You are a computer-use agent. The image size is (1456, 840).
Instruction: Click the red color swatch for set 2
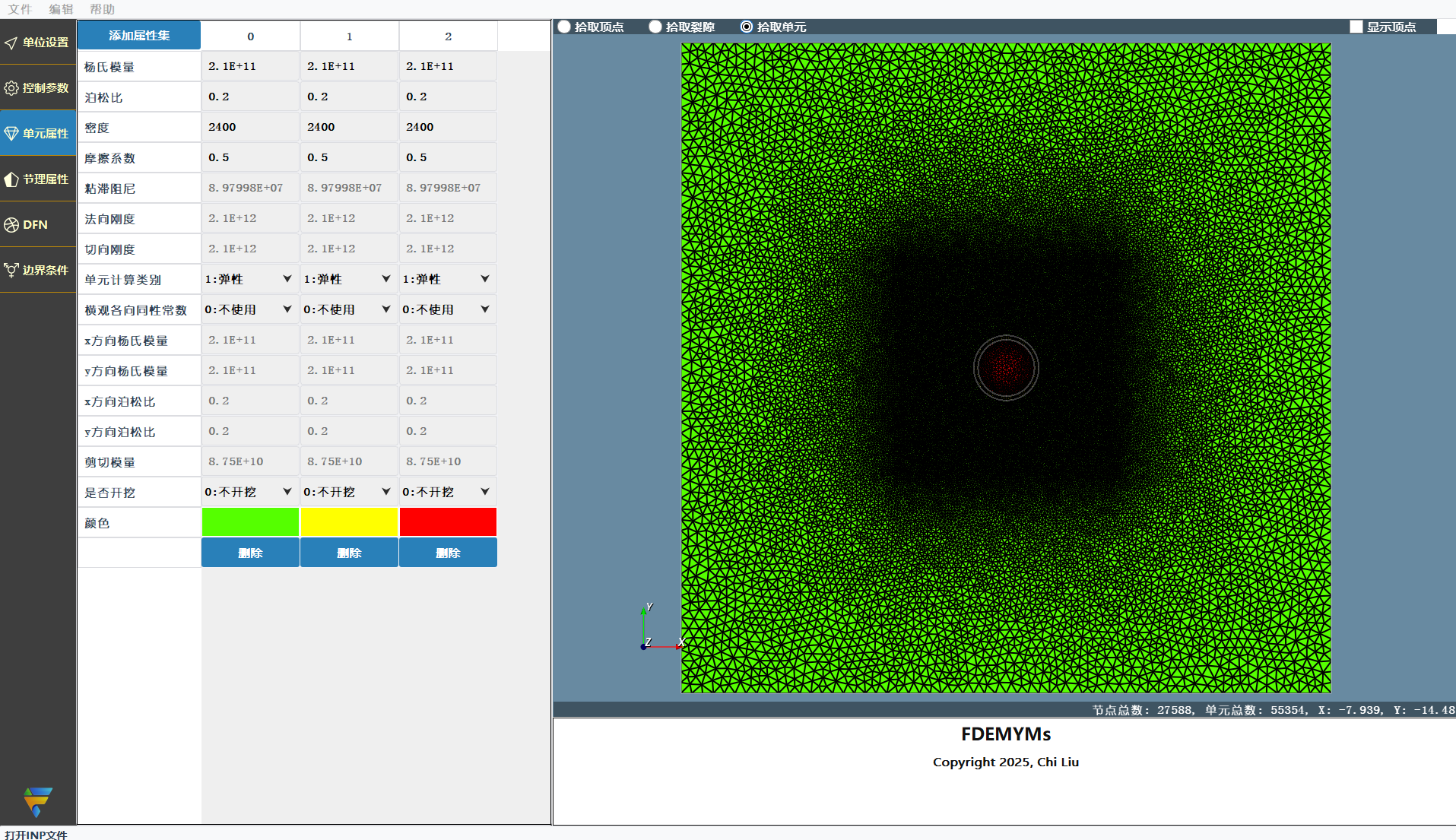pos(448,522)
